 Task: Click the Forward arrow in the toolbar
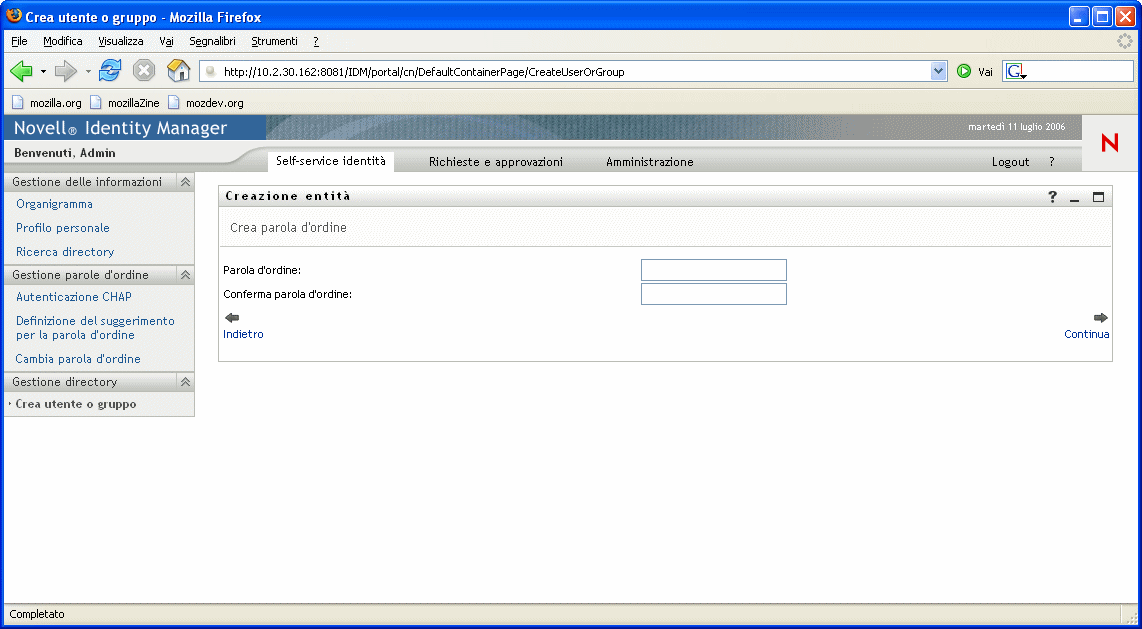[x=66, y=71]
